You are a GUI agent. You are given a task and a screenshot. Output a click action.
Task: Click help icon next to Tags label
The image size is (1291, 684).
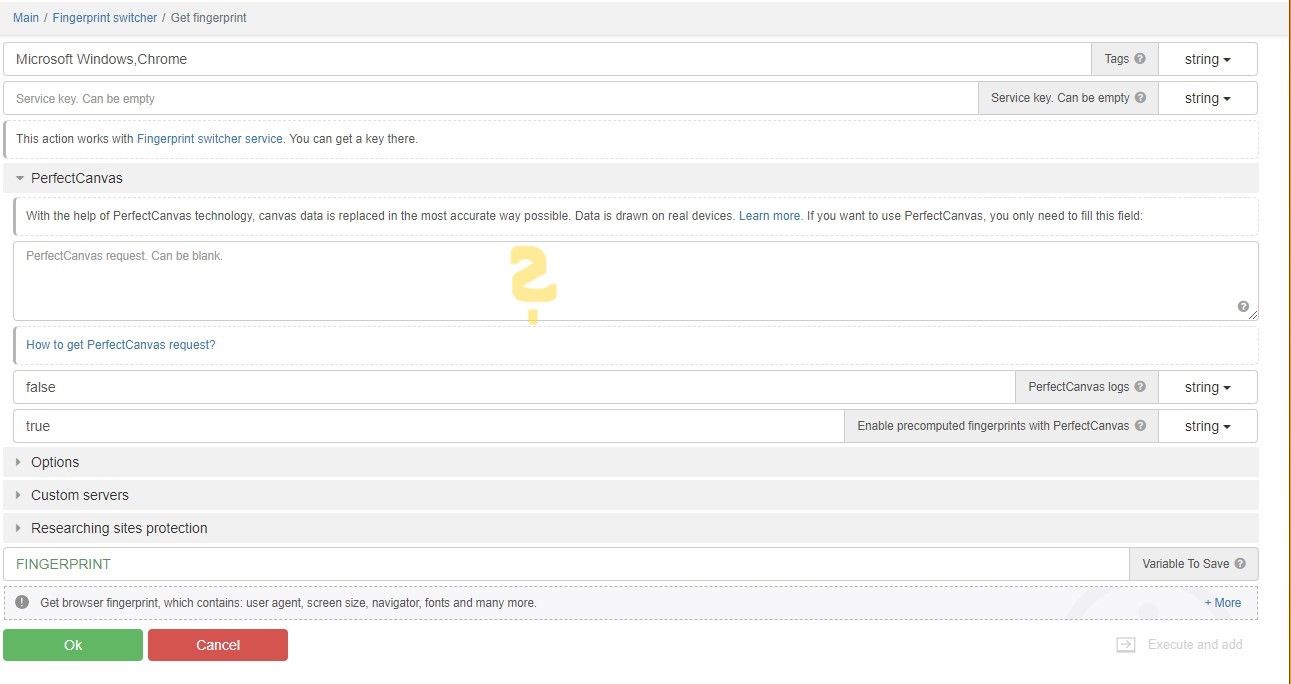1140,59
